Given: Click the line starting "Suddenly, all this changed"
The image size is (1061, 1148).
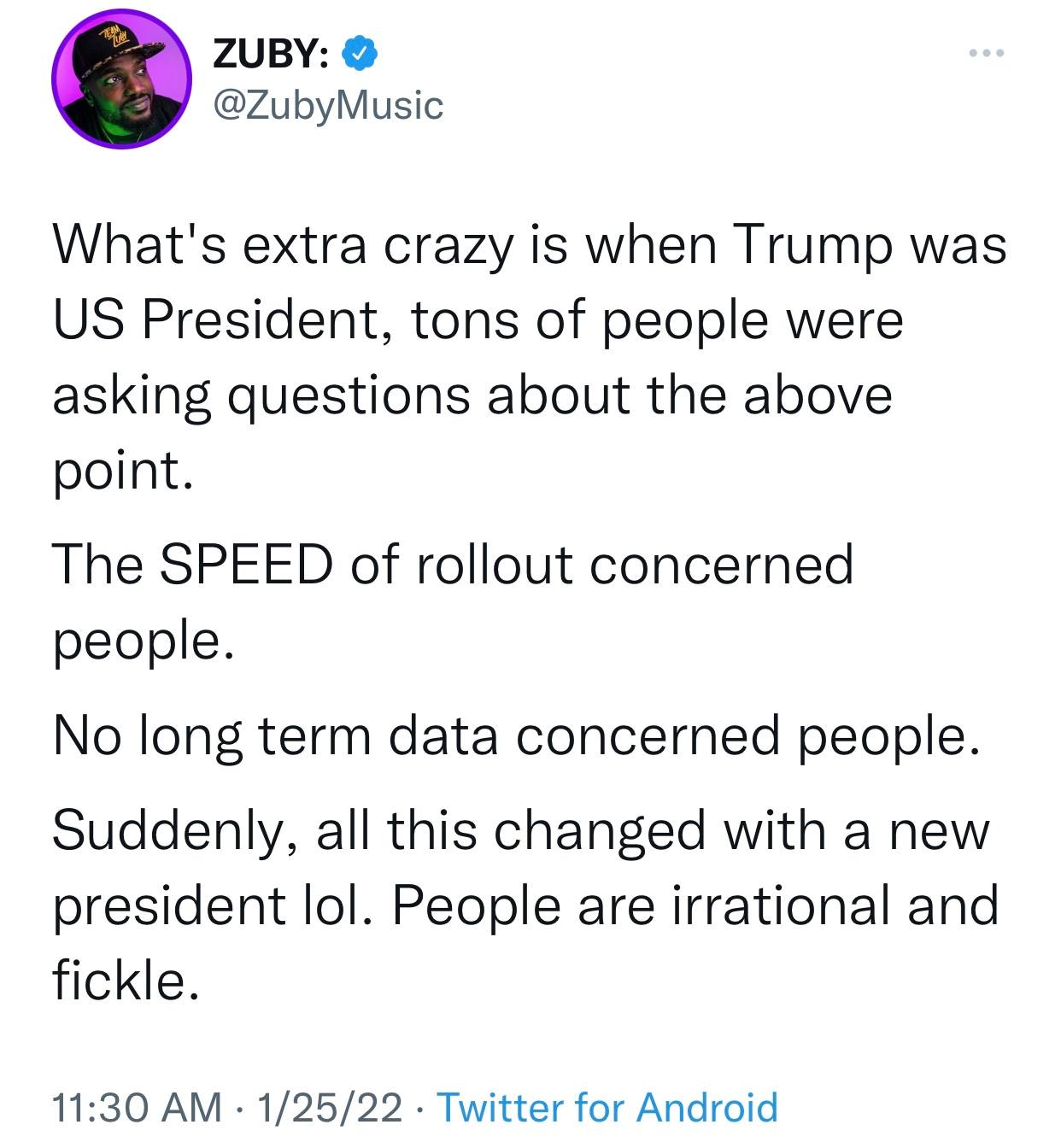Looking at the screenshot, I should [521, 830].
